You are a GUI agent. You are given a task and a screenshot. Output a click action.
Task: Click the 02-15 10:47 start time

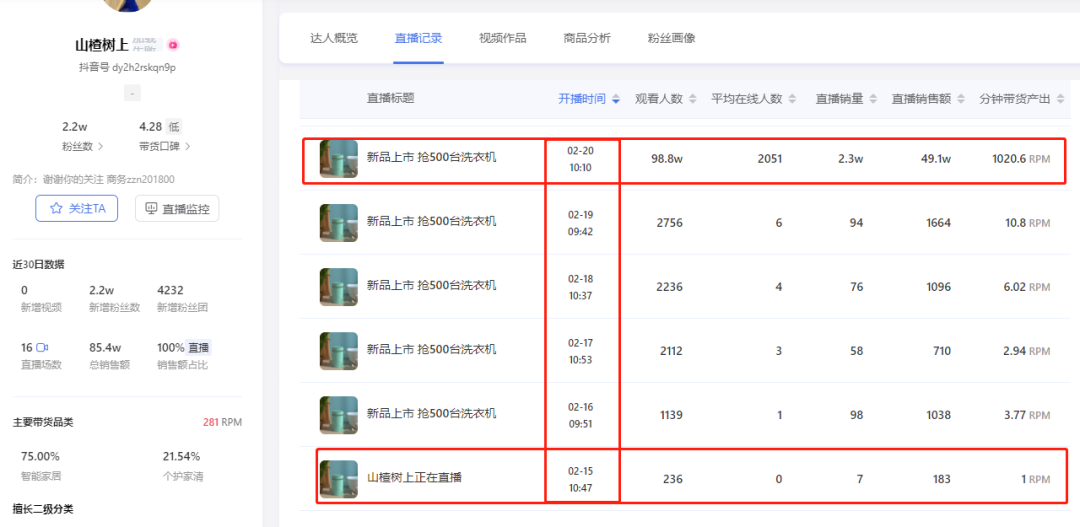[x=580, y=479]
